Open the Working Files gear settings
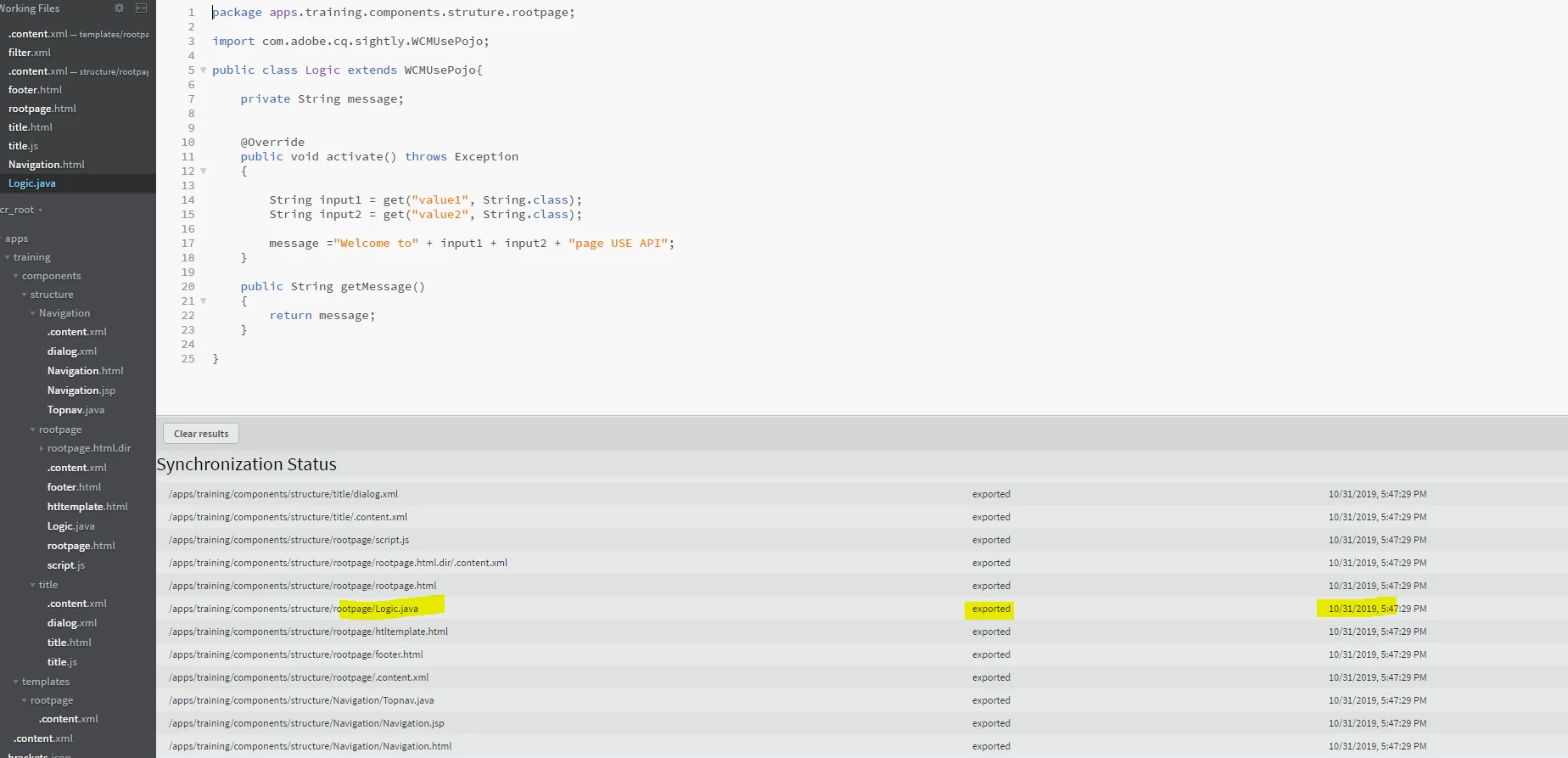Viewport: 1568px width, 758px height. [x=119, y=8]
